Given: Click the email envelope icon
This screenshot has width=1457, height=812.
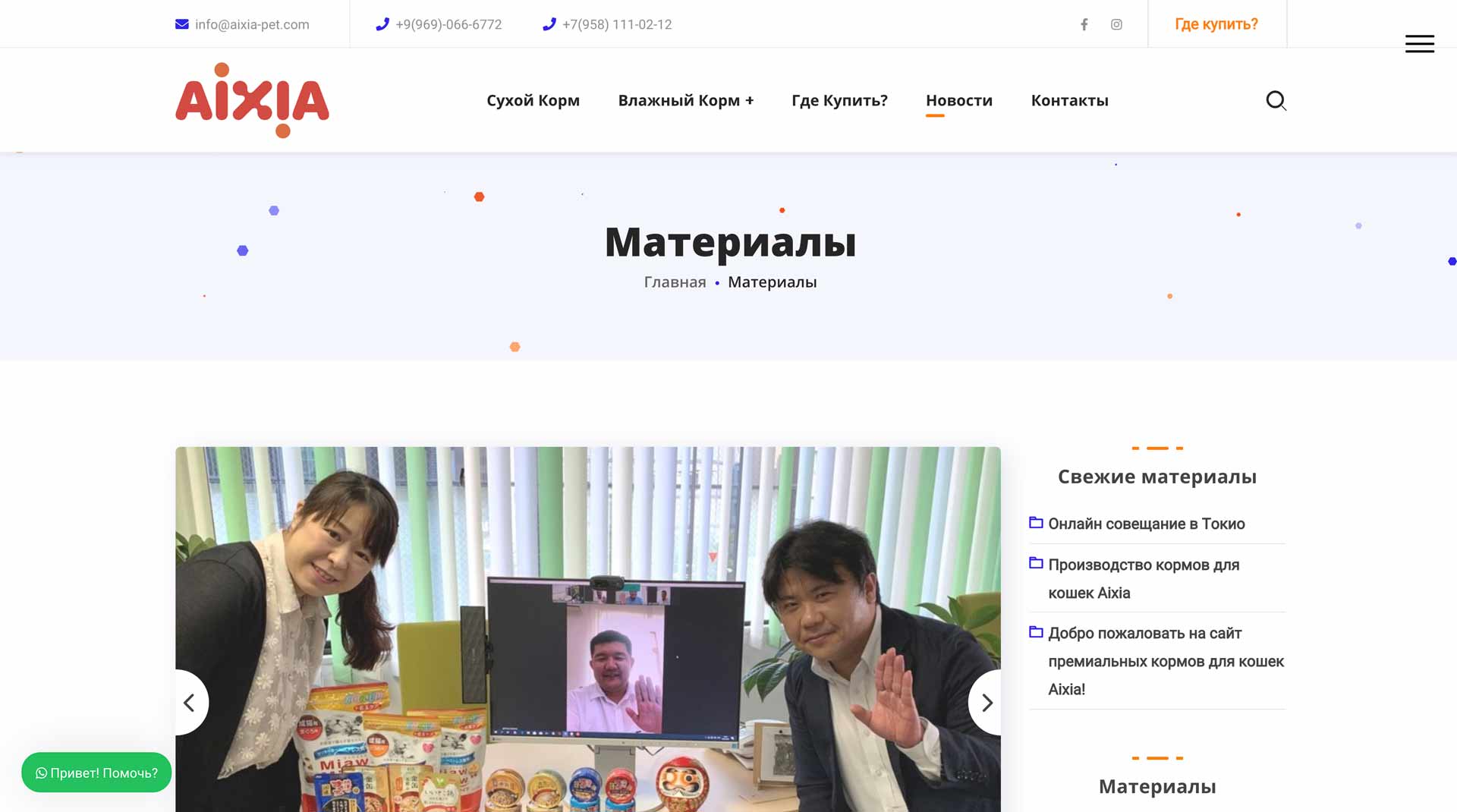Looking at the screenshot, I should (181, 24).
